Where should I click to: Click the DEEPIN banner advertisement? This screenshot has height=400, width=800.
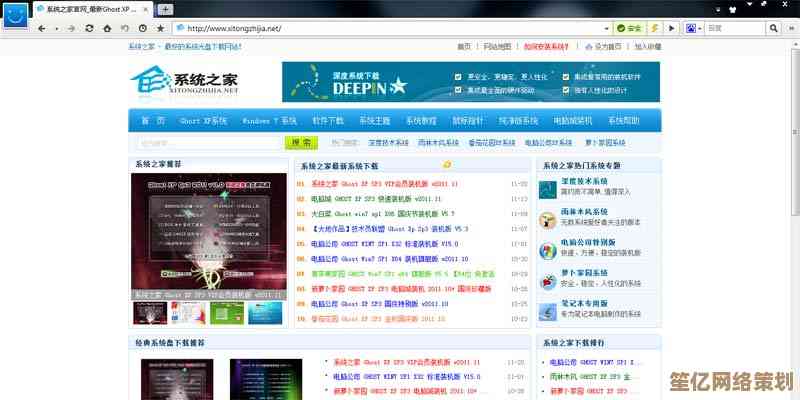pos(470,82)
